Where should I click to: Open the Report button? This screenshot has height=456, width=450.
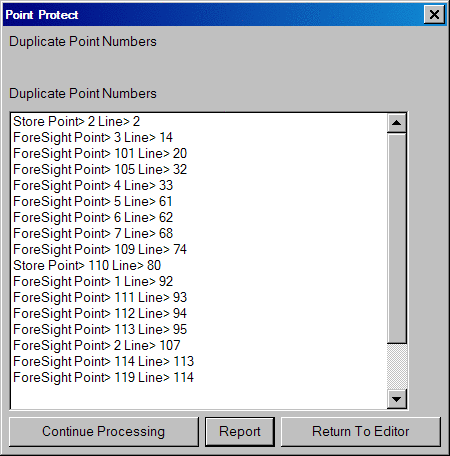pyautogui.click(x=240, y=432)
